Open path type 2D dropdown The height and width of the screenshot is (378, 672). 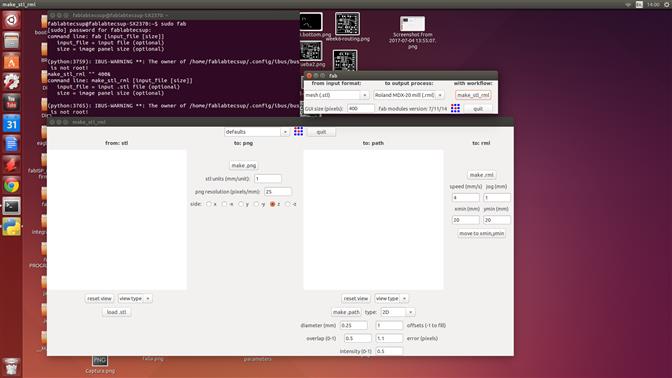coord(398,312)
